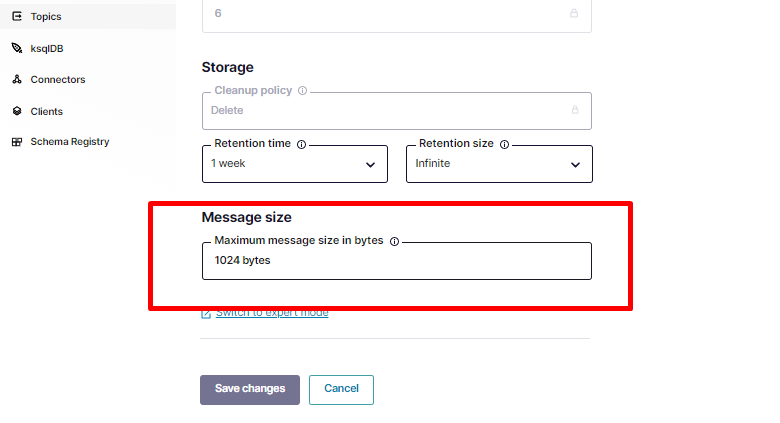Click the Schema Registry sidebar icon
This screenshot has width=780, height=423.
[x=17, y=142]
